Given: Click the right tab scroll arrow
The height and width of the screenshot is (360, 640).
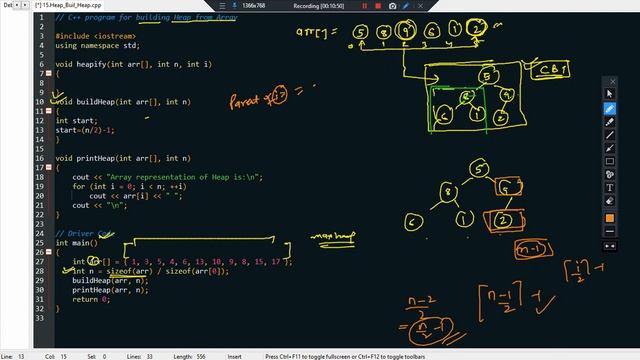Looking at the screenshot, I should (25, 5).
